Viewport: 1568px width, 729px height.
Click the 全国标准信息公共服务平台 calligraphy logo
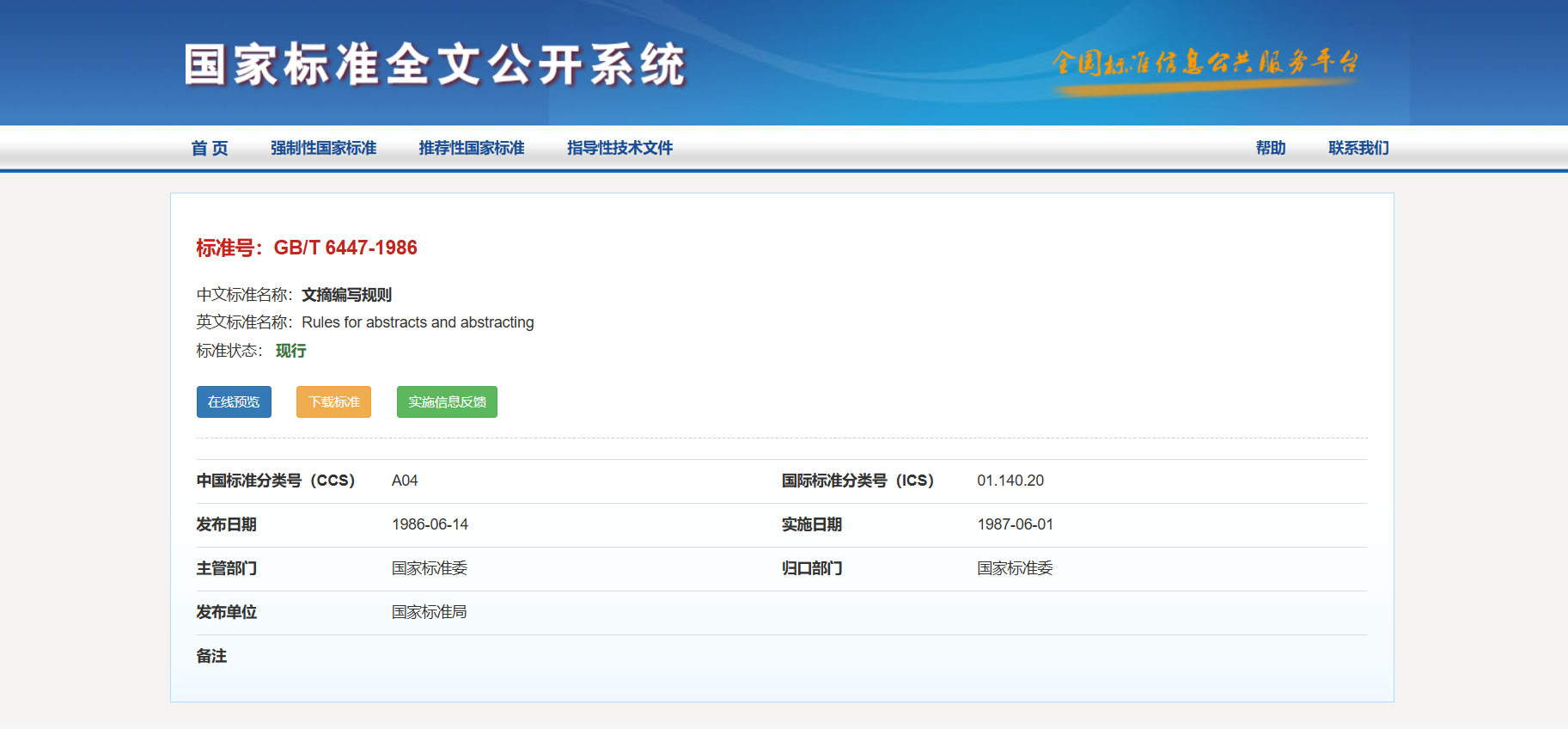(x=1205, y=64)
